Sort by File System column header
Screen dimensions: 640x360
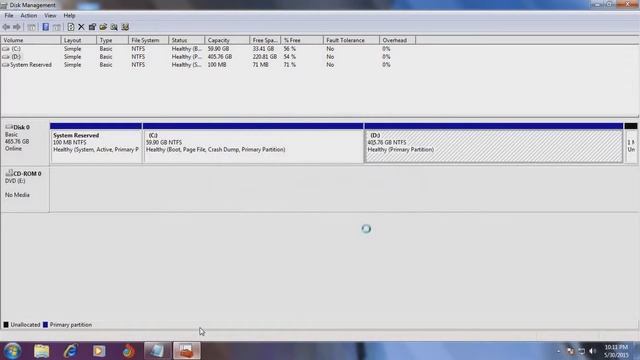(148, 40)
